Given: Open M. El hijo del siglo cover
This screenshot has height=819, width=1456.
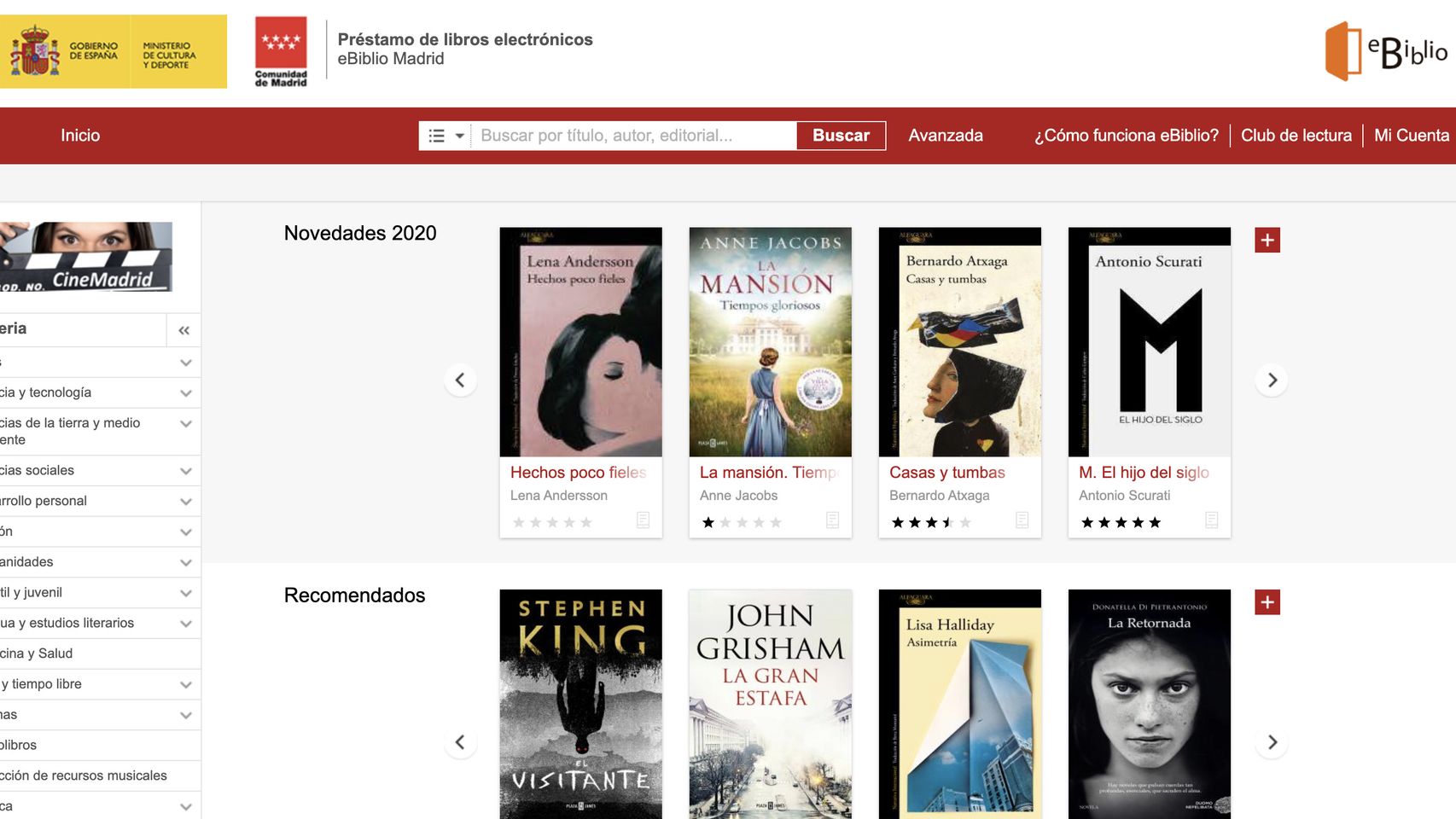Looking at the screenshot, I should (1150, 342).
